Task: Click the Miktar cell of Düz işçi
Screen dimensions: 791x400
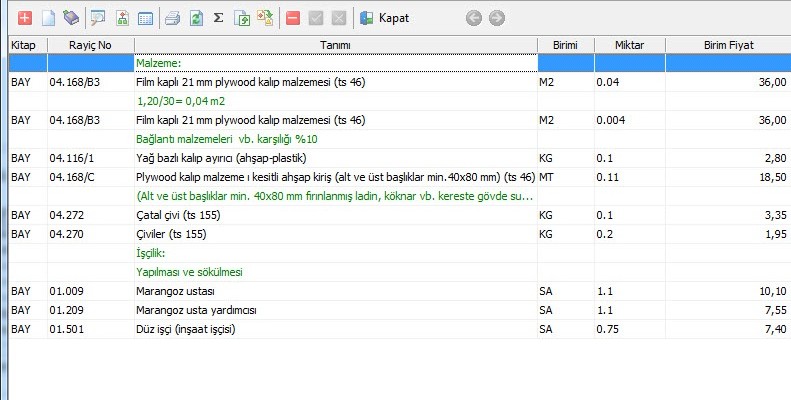Action: 629,328
